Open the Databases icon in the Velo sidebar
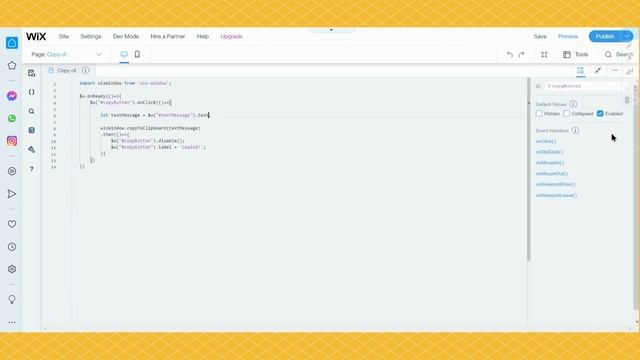Image resolution: width=640 pixels, height=360 pixels. point(32,130)
